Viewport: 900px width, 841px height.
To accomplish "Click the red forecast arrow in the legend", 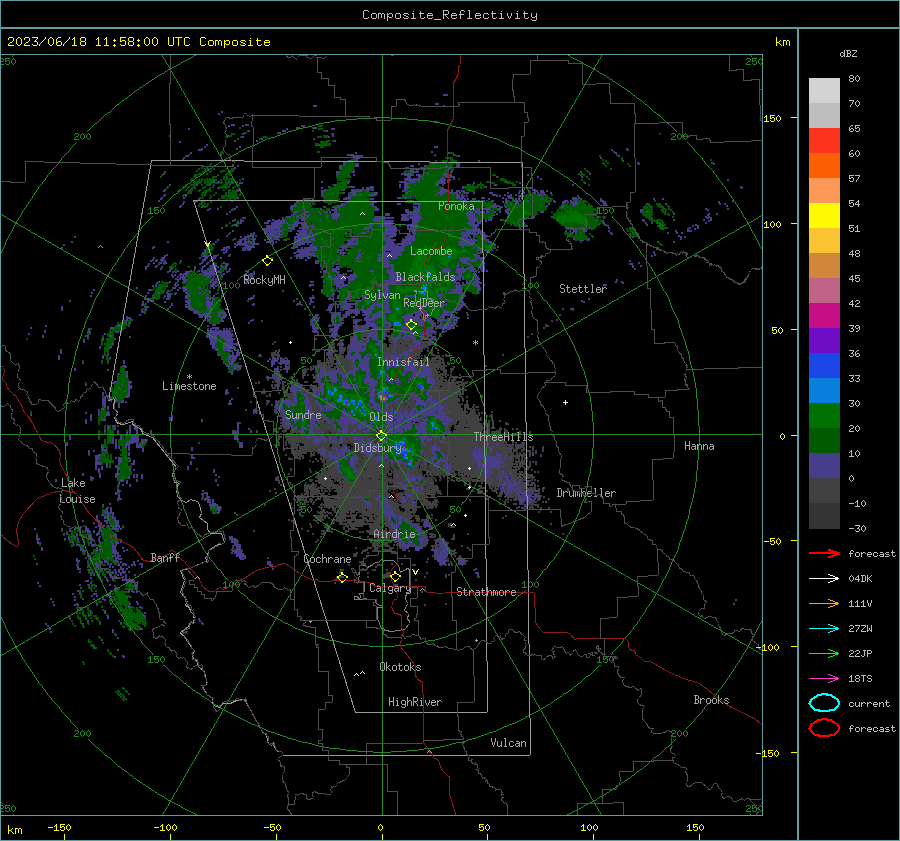I will click(x=824, y=553).
